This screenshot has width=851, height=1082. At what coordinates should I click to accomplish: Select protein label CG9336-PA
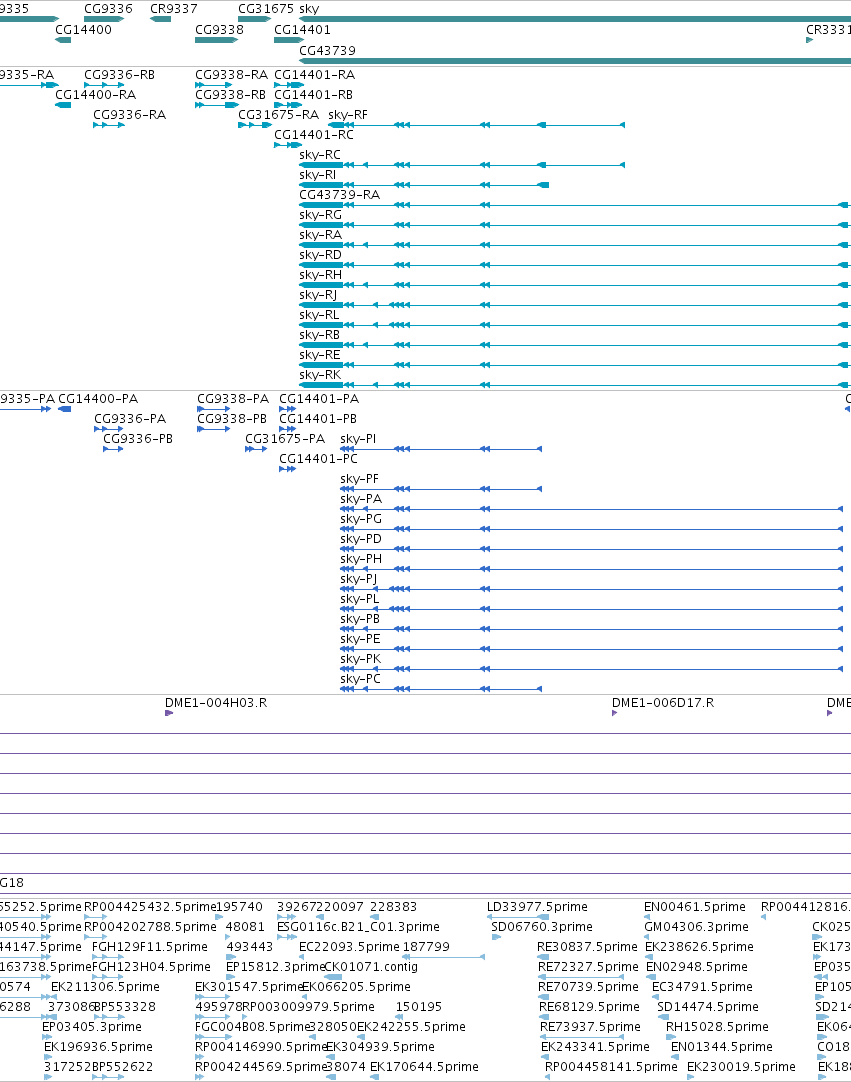(x=130, y=419)
